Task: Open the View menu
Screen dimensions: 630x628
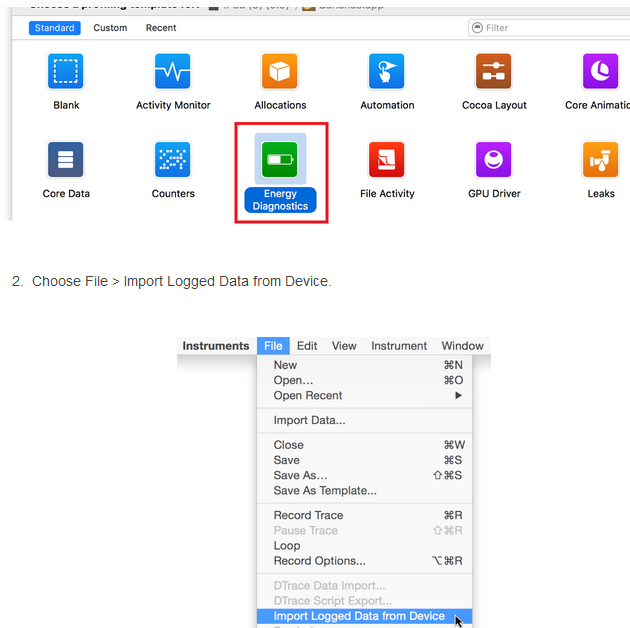Action: click(344, 346)
